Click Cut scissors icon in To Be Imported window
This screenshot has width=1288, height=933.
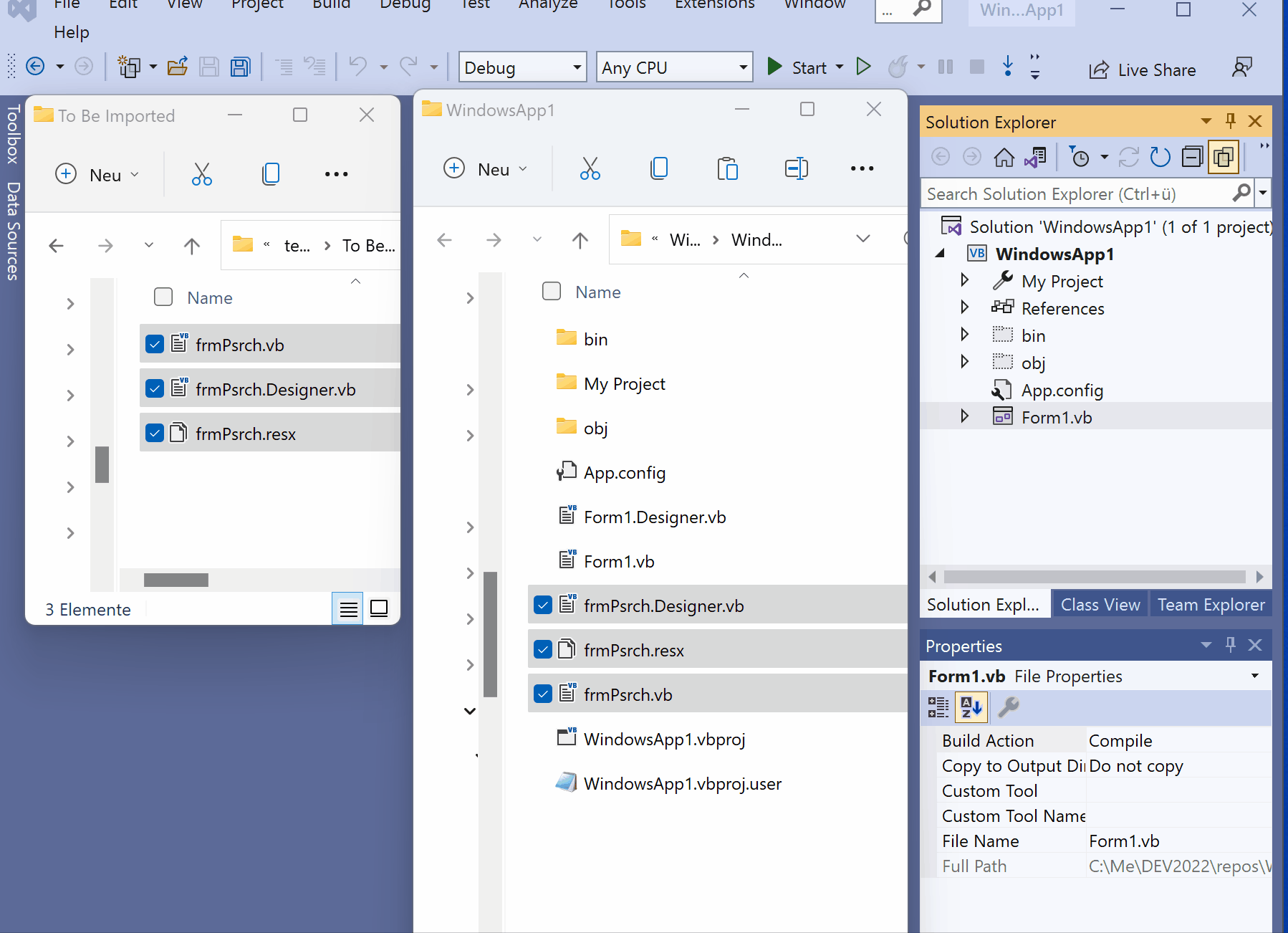[202, 174]
